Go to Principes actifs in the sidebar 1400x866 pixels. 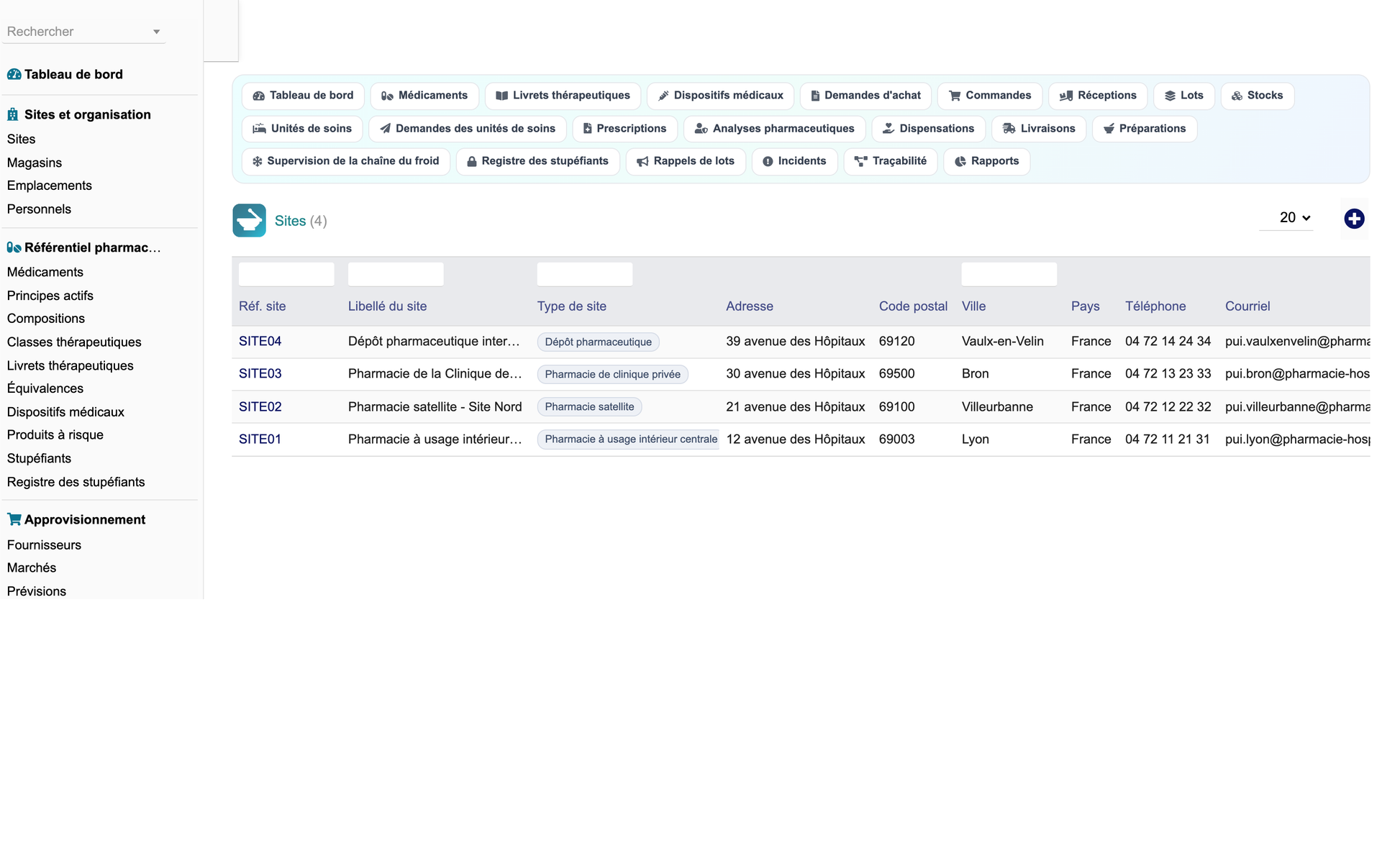point(50,296)
